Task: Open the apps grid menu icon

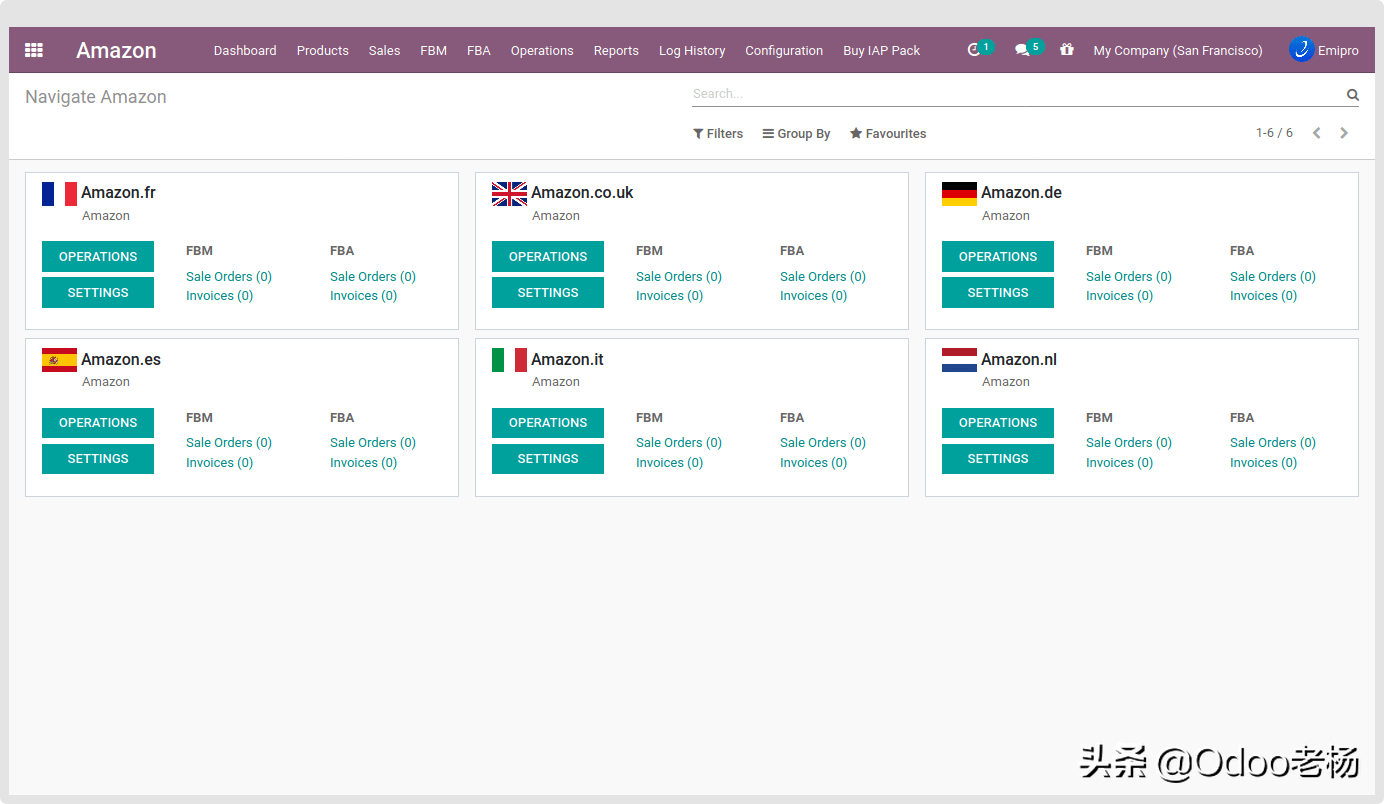Action: 34,50
